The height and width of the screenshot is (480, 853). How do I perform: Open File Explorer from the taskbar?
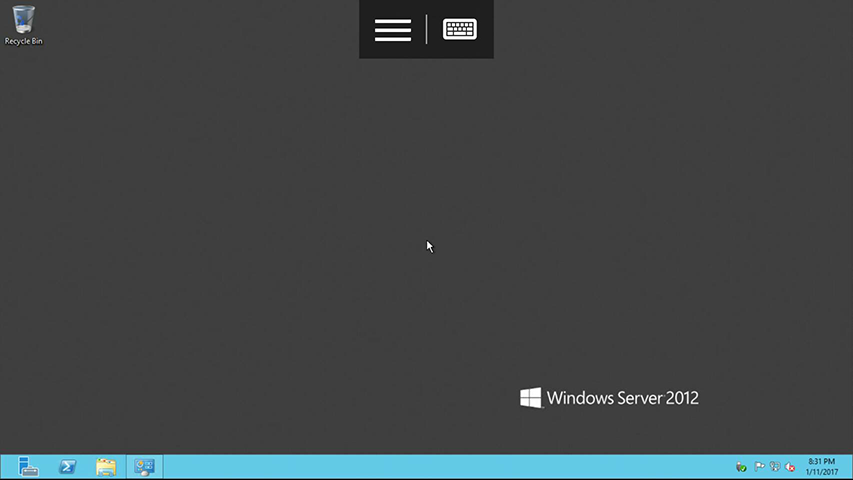pos(106,467)
